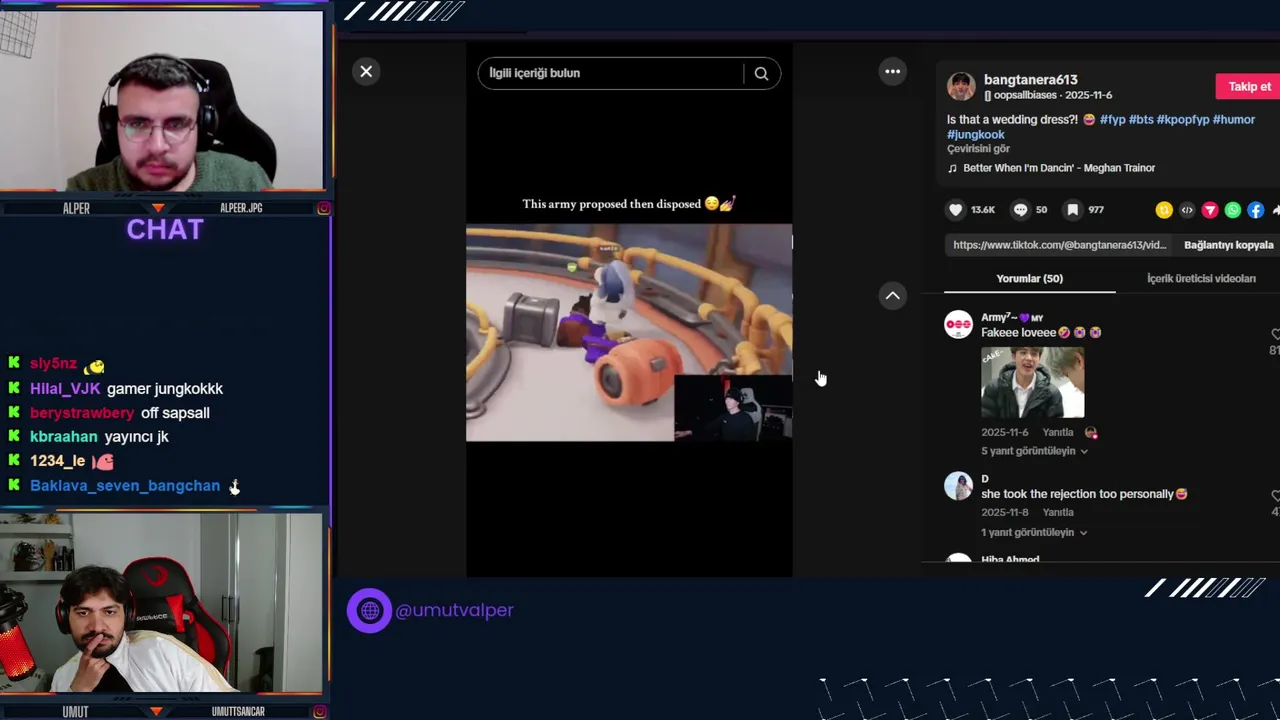The height and width of the screenshot is (720, 1280).
Task: Open the #fyp hashtag
Action: coord(1112,119)
